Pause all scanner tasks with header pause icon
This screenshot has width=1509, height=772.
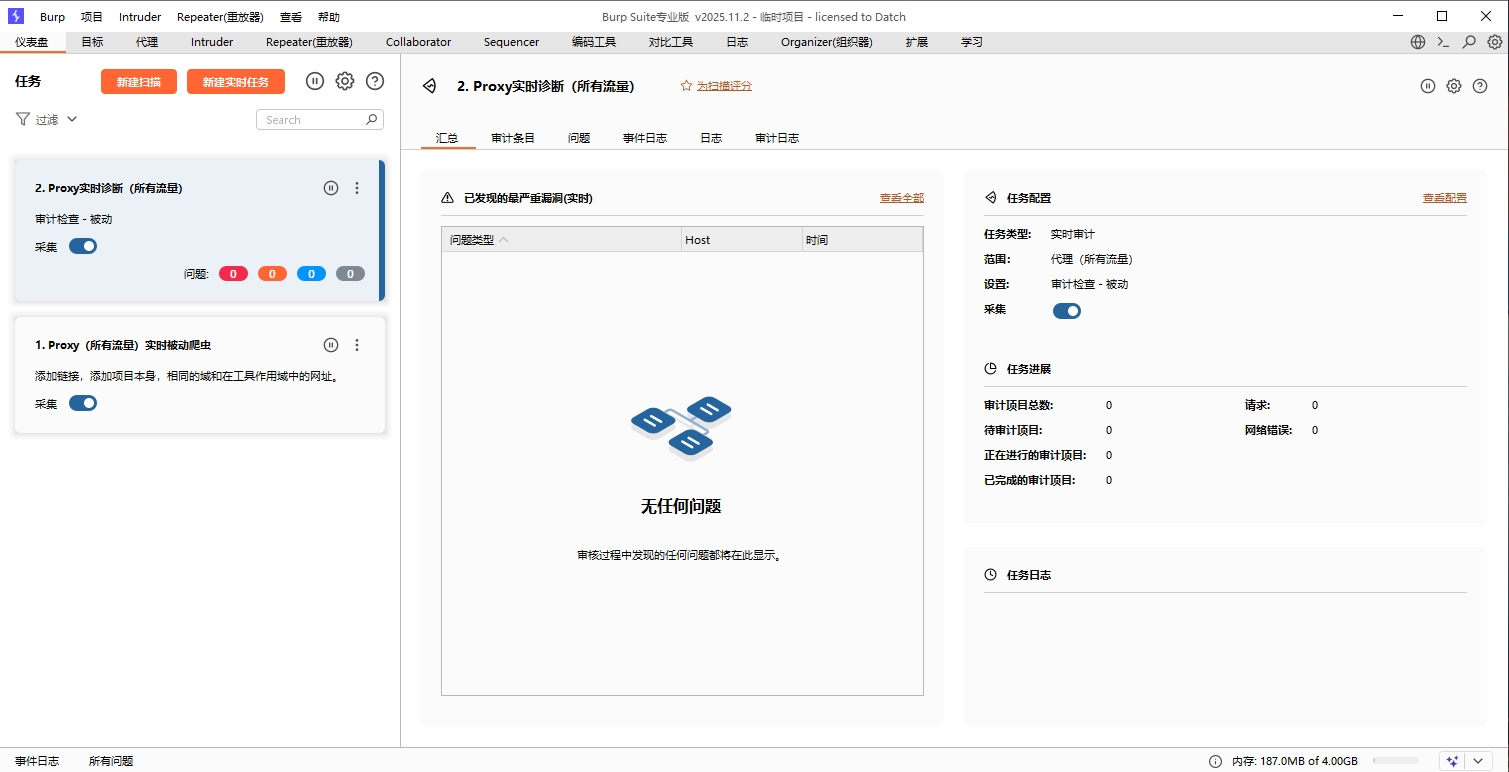(314, 81)
